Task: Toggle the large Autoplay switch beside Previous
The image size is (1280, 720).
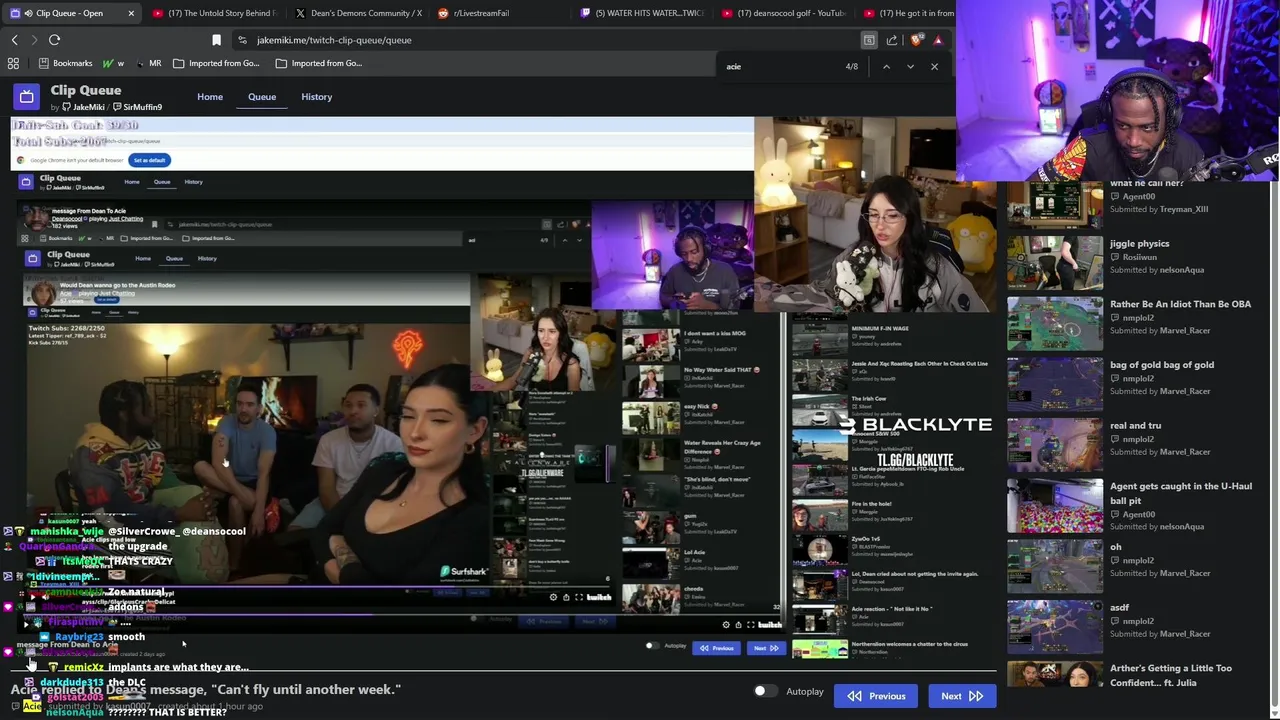Action: [x=766, y=691]
